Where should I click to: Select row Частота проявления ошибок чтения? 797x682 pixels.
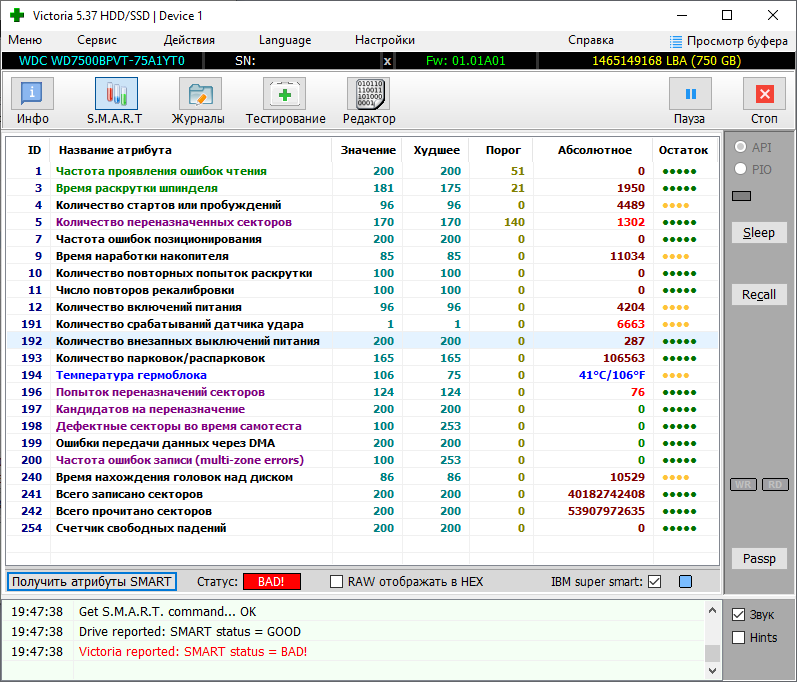(362, 171)
